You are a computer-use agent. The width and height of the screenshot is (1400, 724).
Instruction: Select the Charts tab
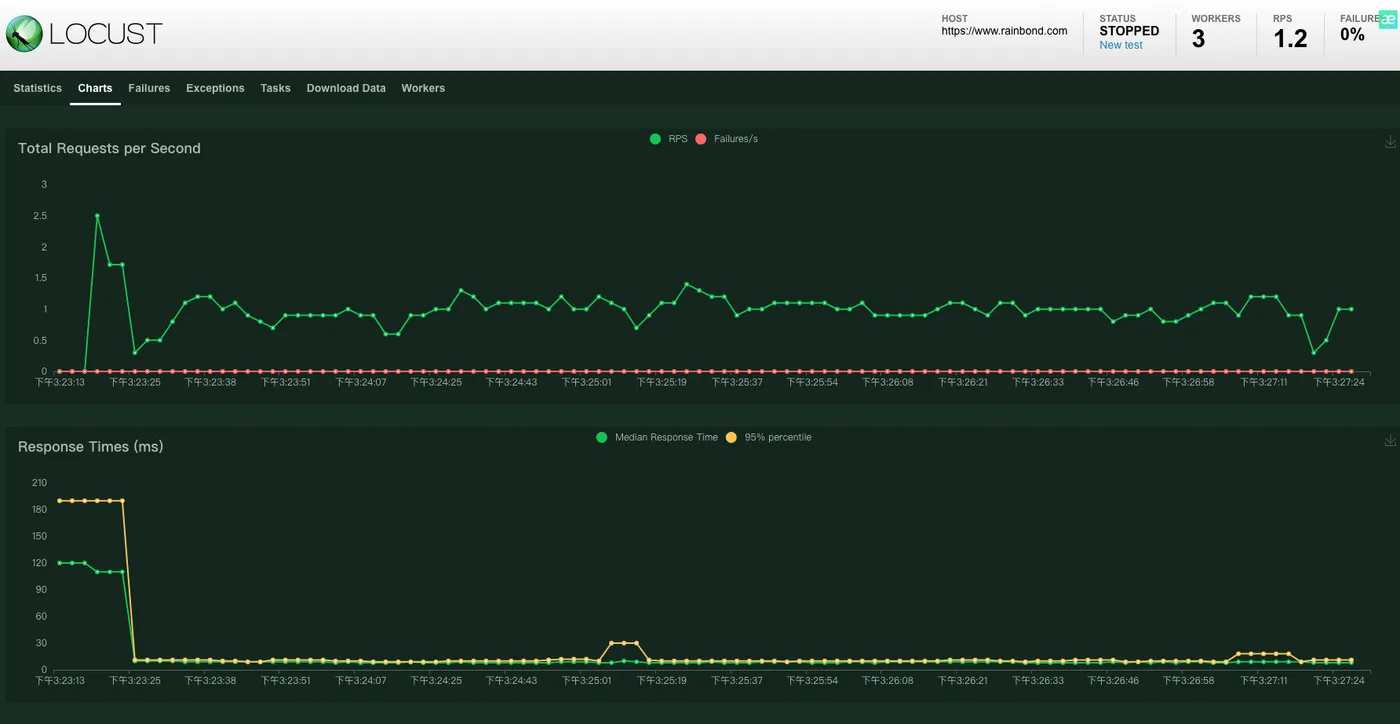(x=95, y=88)
